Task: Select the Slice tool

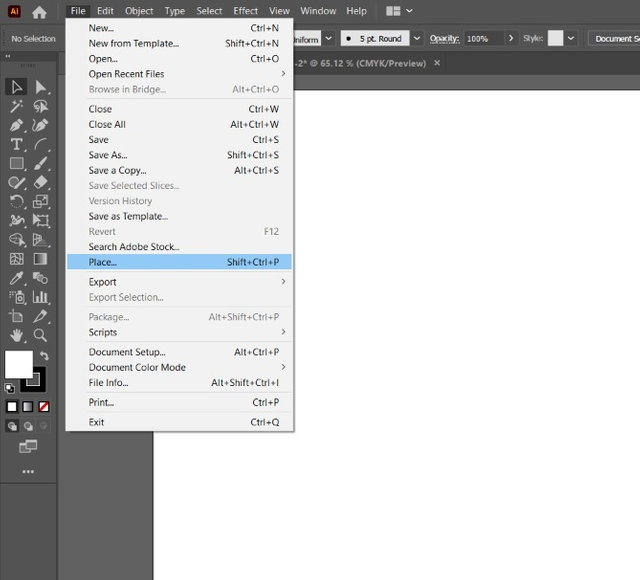Action: tap(40, 316)
